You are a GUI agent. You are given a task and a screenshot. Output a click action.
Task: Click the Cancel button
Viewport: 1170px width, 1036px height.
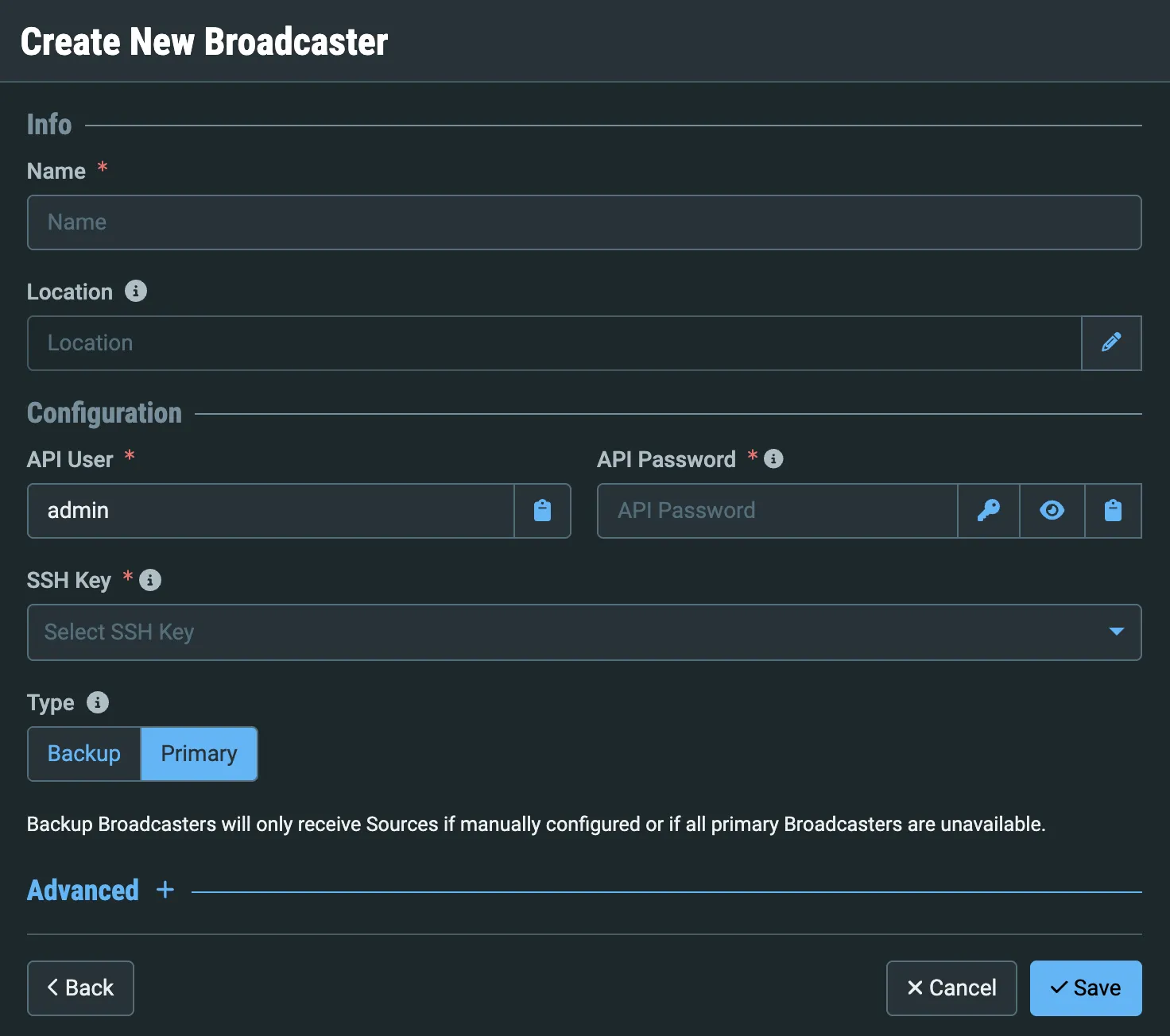point(951,988)
